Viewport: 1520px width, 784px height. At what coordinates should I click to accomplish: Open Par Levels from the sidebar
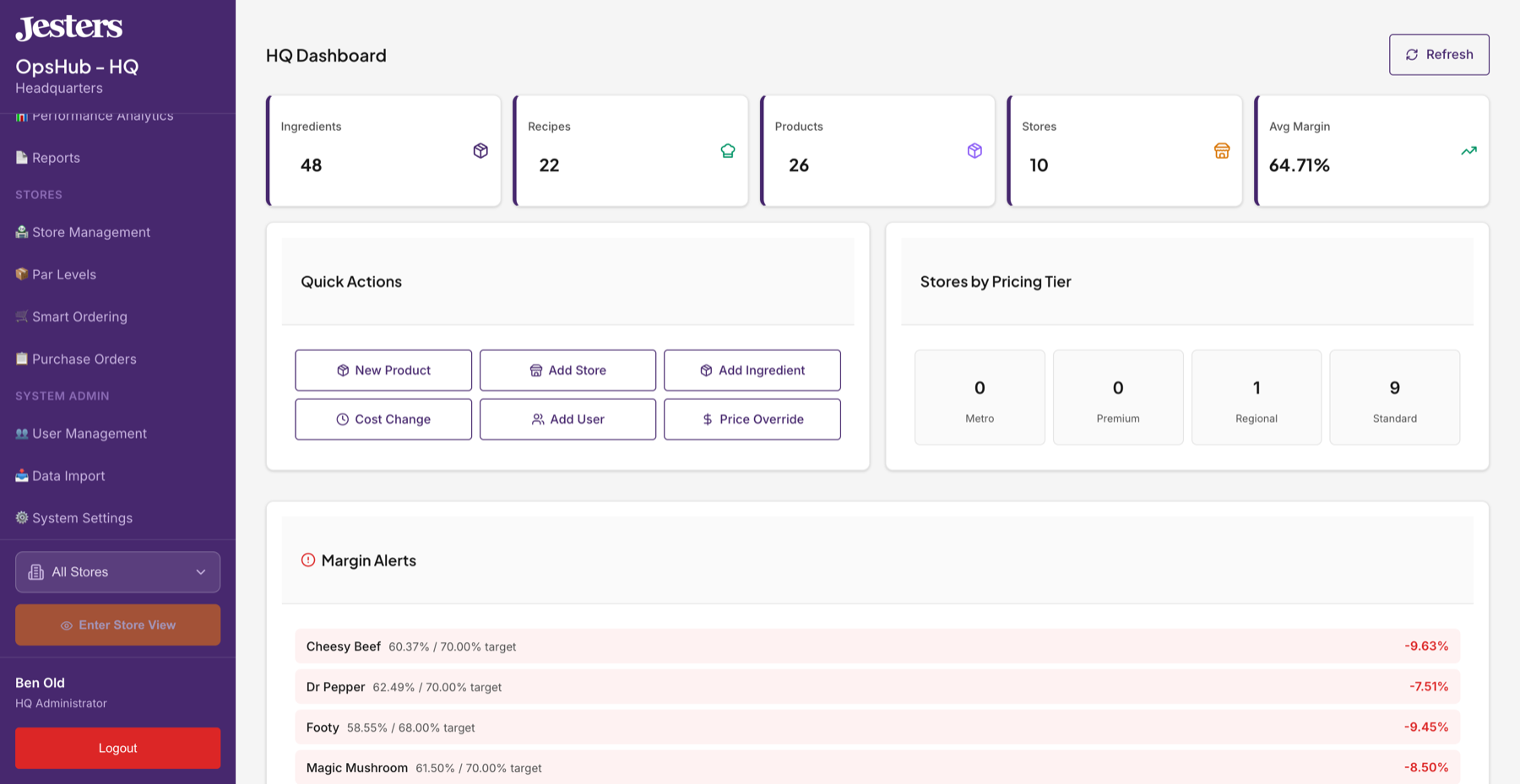tap(62, 274)
